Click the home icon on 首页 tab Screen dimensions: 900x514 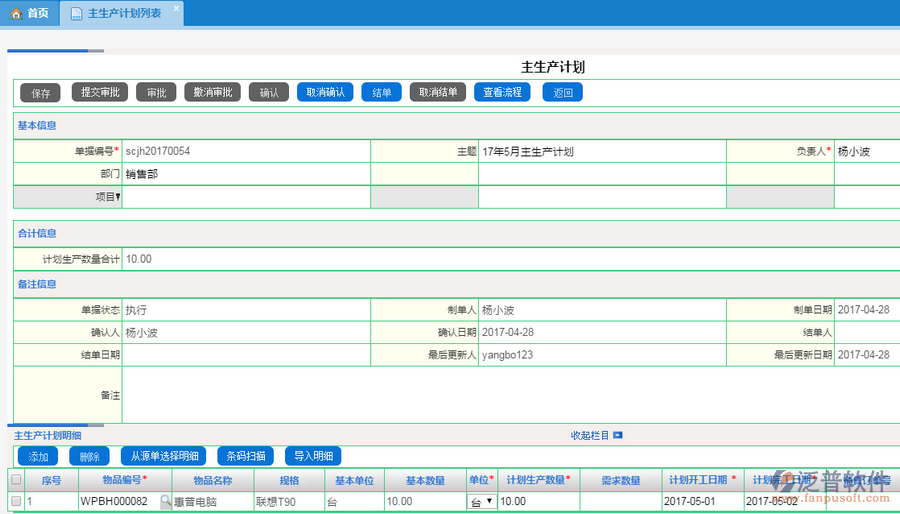16,13
